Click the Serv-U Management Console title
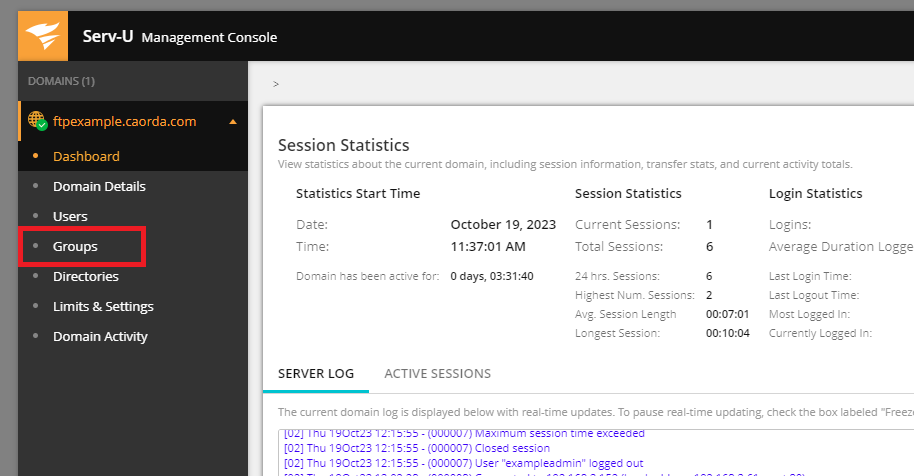The height and width of the screenshot is (476, 914). tap(180, 37)
